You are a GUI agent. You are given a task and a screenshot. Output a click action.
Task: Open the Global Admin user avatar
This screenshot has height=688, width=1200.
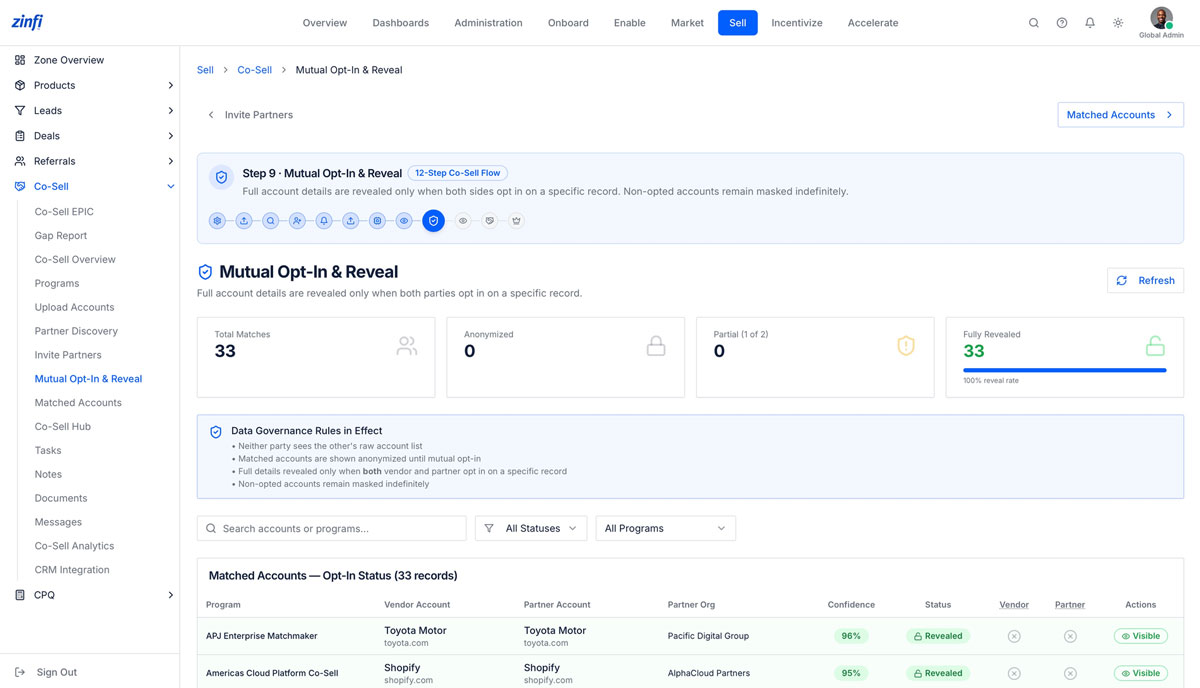(1161, 18)
